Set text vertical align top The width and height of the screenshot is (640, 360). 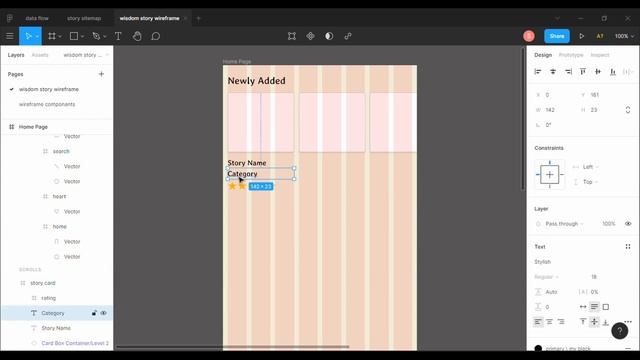583,322
